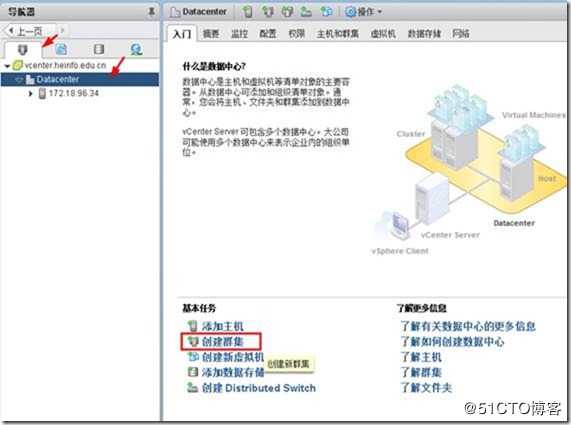Open the Networking inventory icon
The width and height of the screenshot is (571, 425).
[137, 49]
